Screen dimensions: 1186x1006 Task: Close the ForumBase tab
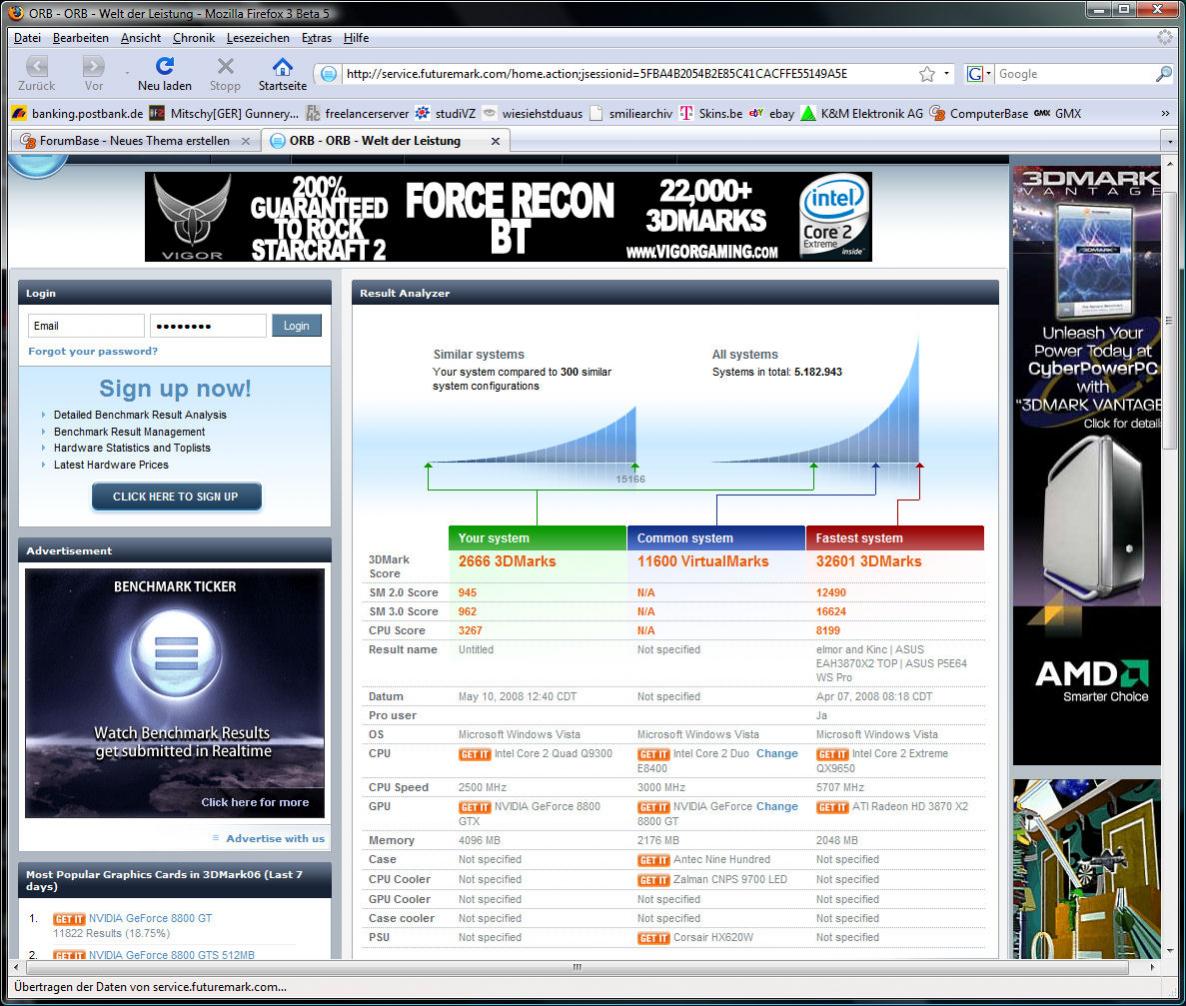pos(245,141)
